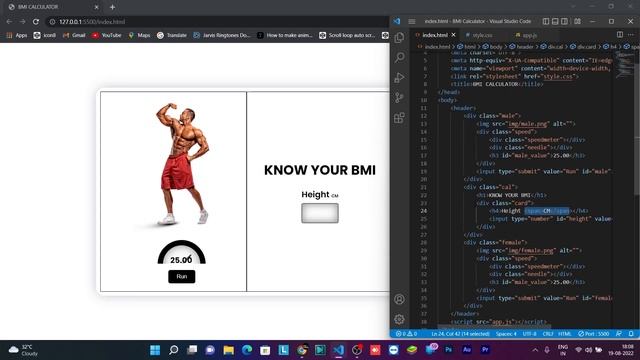The width and height of the screenshot is (640, 360).
Task: Open the Accounts menu in VS Code
Action: point(400,299)
